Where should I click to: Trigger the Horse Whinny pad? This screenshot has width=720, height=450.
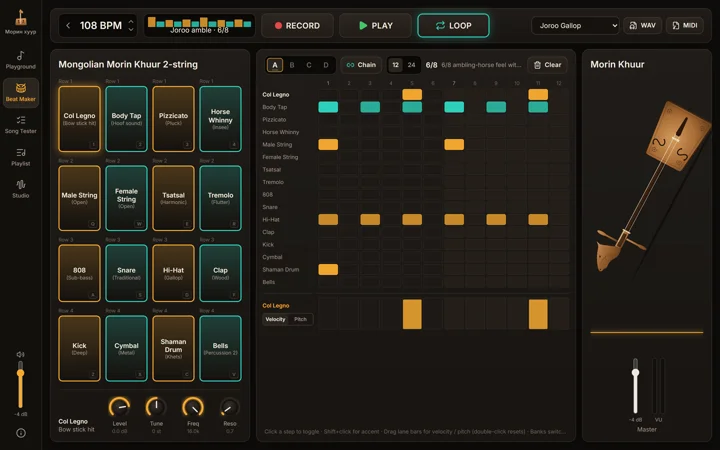tap(220, 119)
